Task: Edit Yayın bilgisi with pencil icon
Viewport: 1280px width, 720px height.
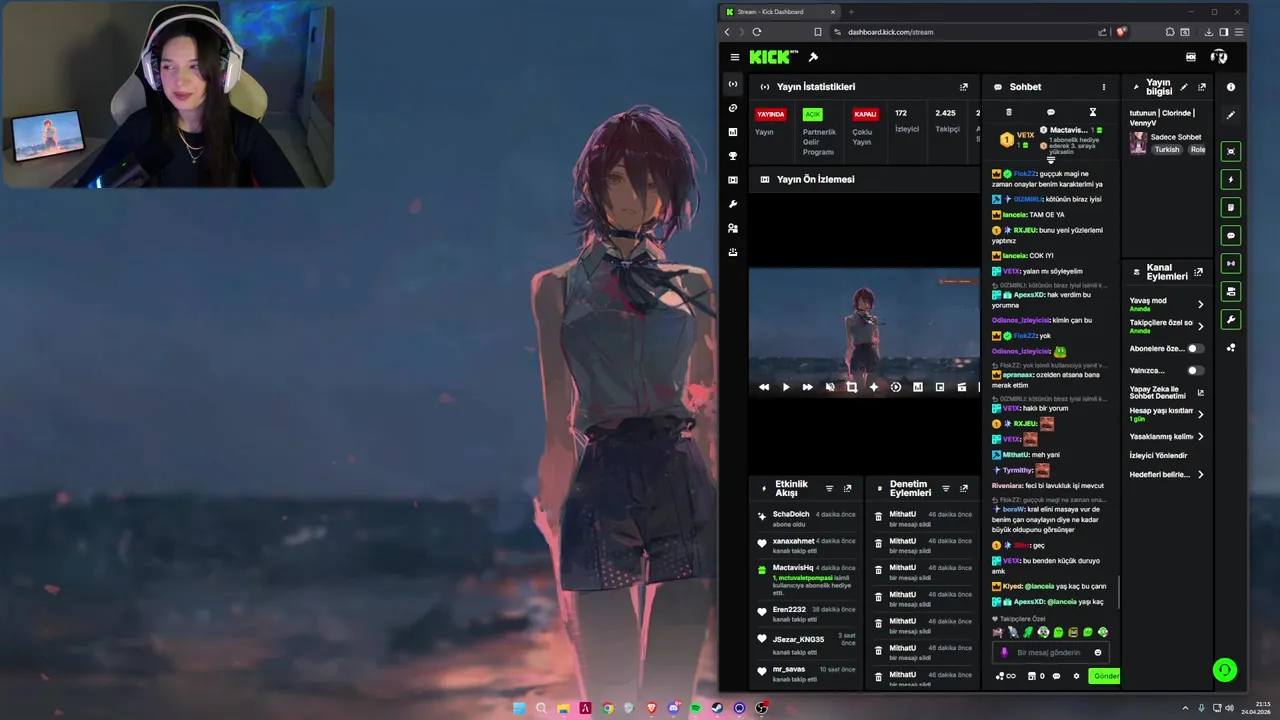Action: (x=1184, y=87)
